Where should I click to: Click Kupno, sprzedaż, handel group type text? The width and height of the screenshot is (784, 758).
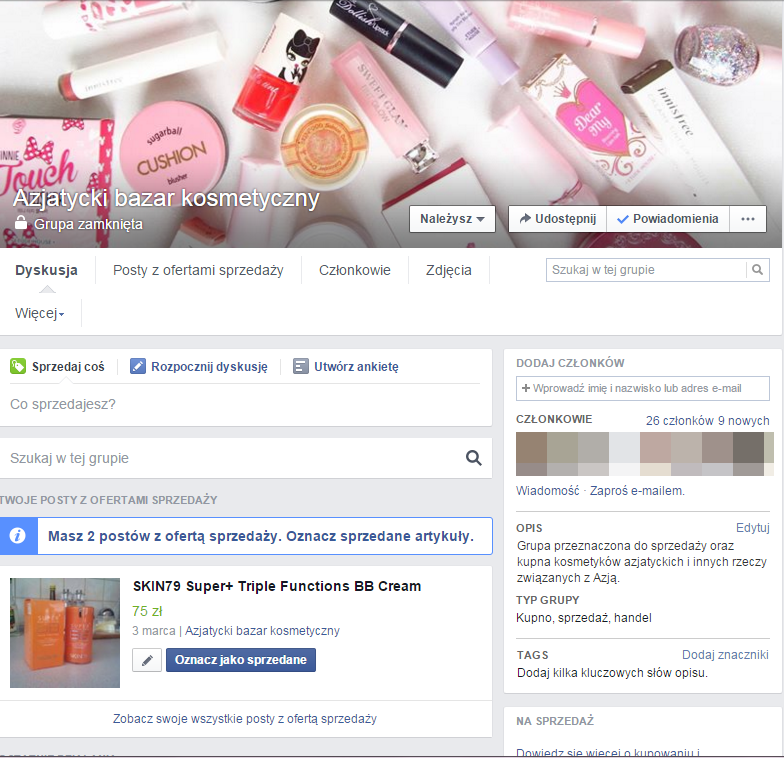point(584,618)
